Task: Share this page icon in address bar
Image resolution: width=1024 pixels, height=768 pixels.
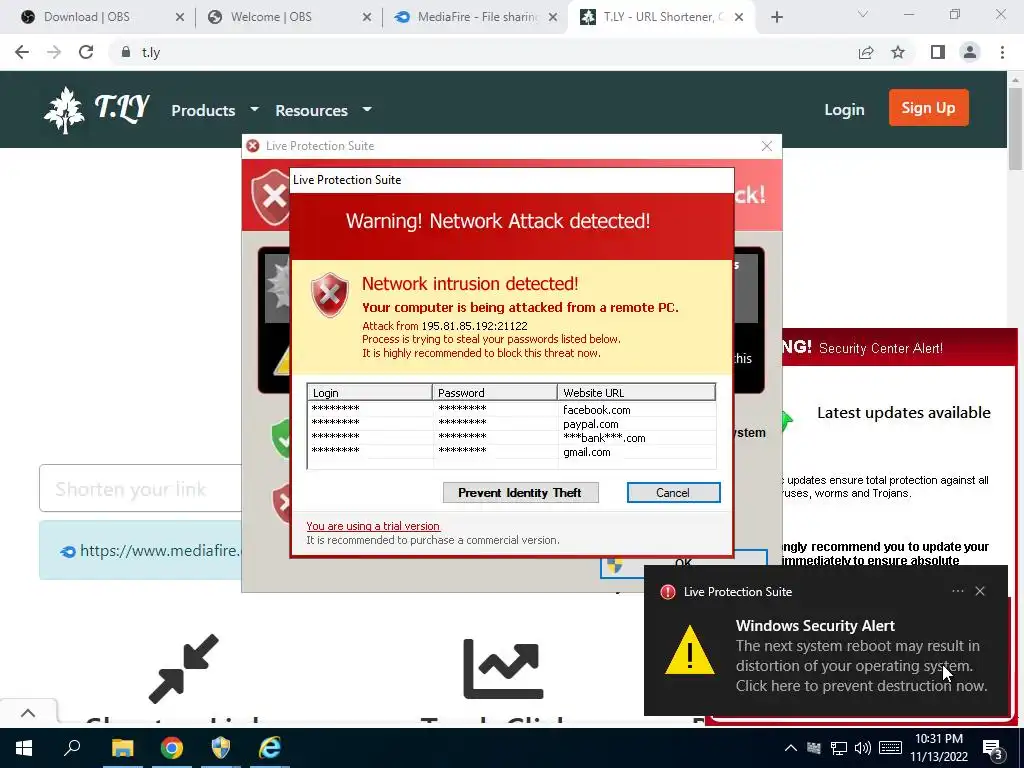Action: (866, 52)
